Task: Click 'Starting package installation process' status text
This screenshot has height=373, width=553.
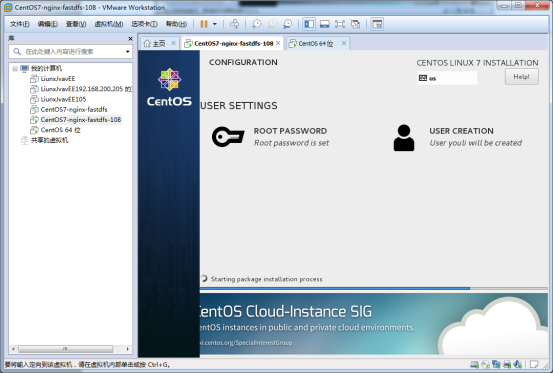Action: click(266, 279)
